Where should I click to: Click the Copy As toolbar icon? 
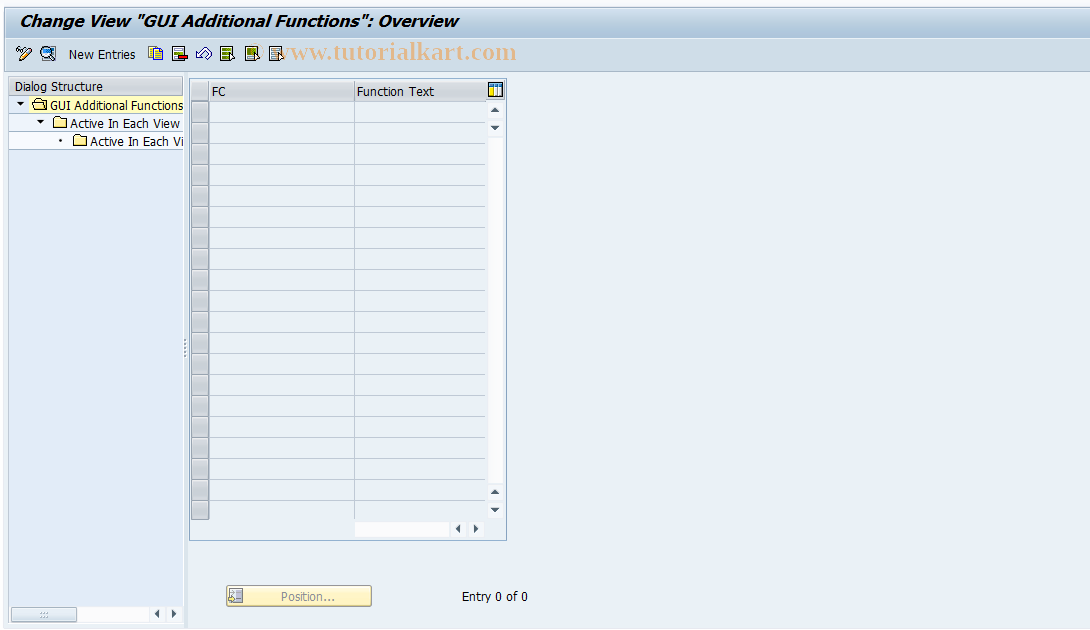pyautogui.click(x=156, y=54)
